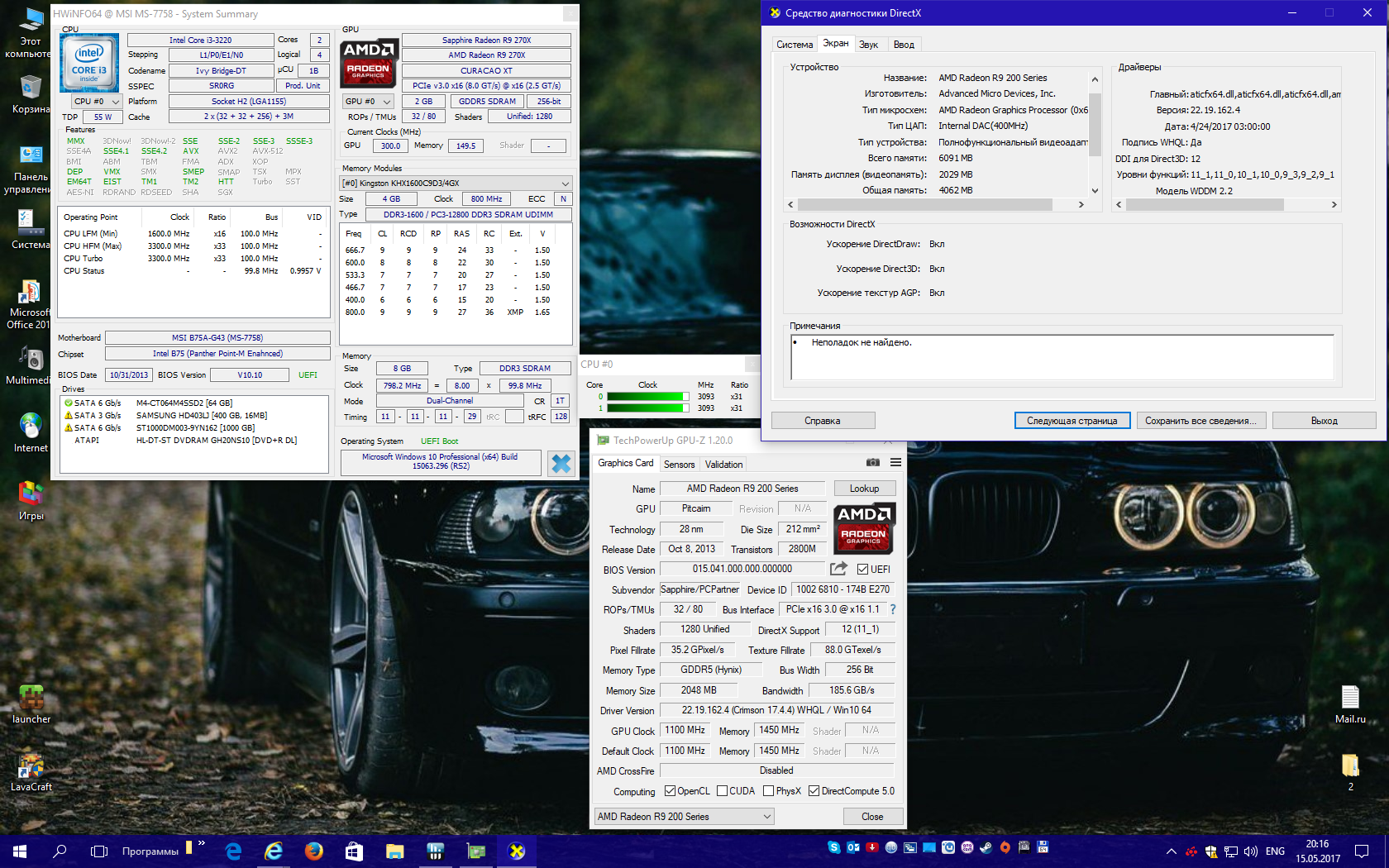Click the Следующая страница button

tap(1072, 421)
